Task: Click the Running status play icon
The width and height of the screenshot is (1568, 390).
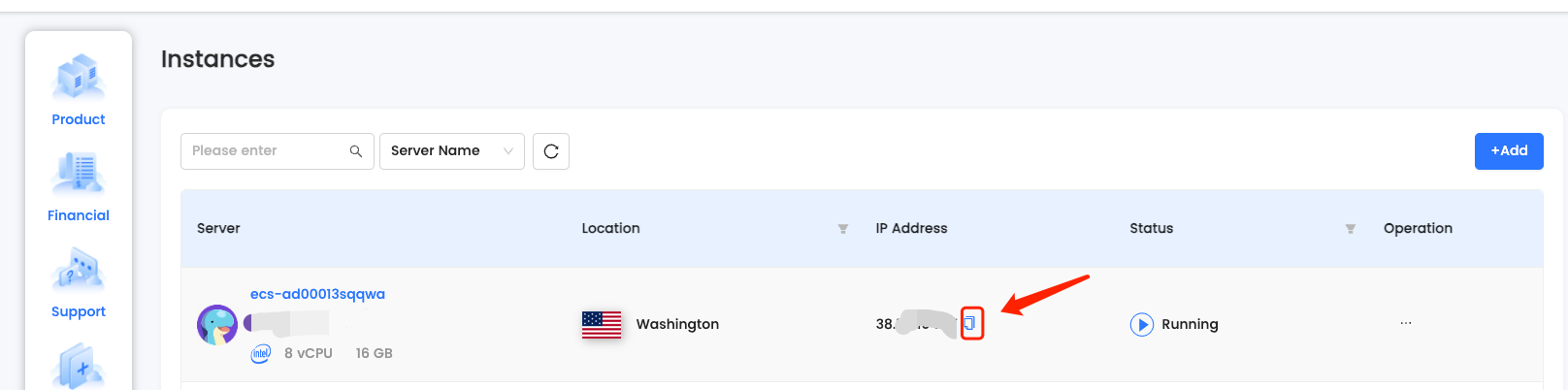Action: point(1141,324)
